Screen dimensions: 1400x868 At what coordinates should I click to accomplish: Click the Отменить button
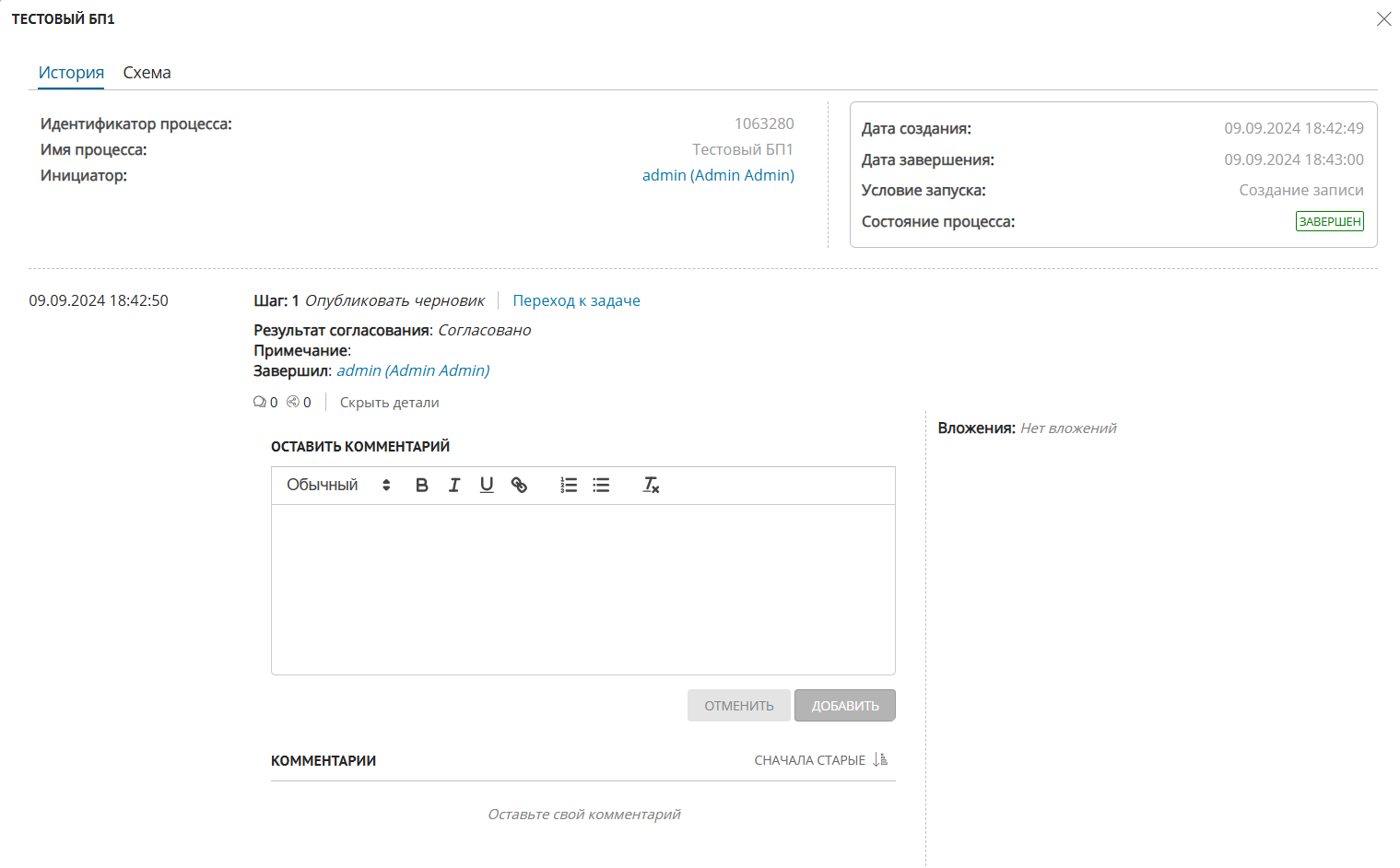pyautogui.click(x=739, y=706)
